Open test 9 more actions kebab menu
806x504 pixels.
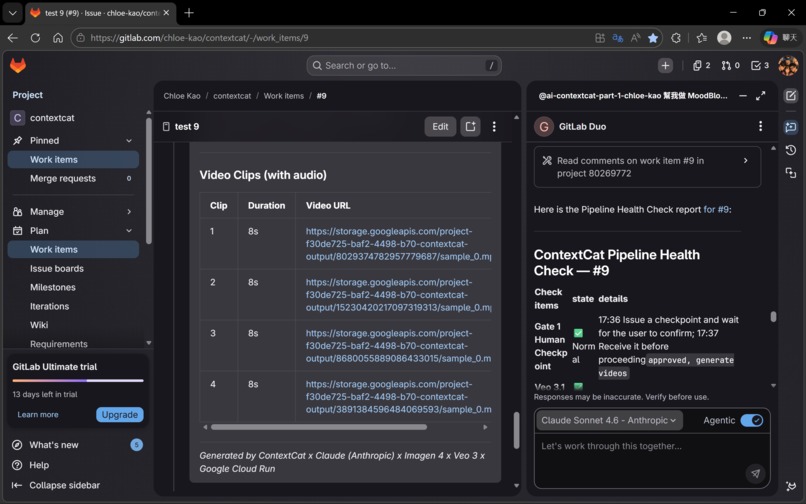pos(494,127)
